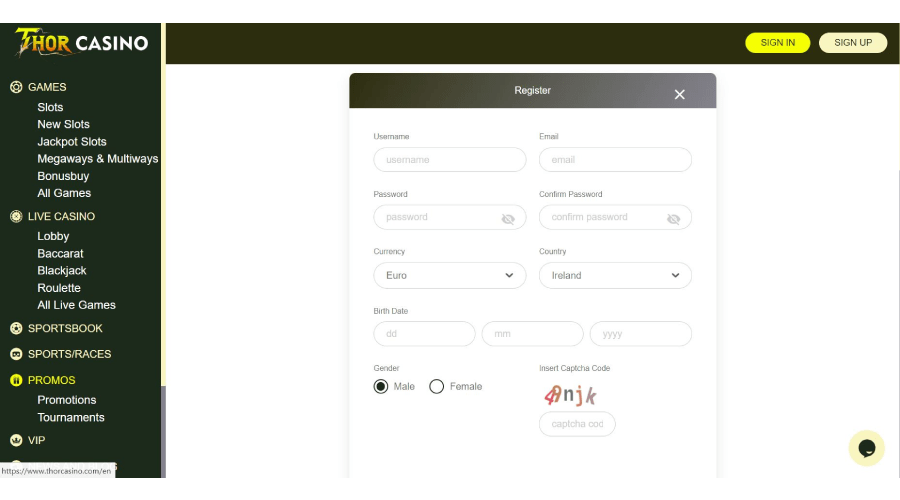Open the live chat bubble
Screen dimensions: 900x500
pos(866,448)
